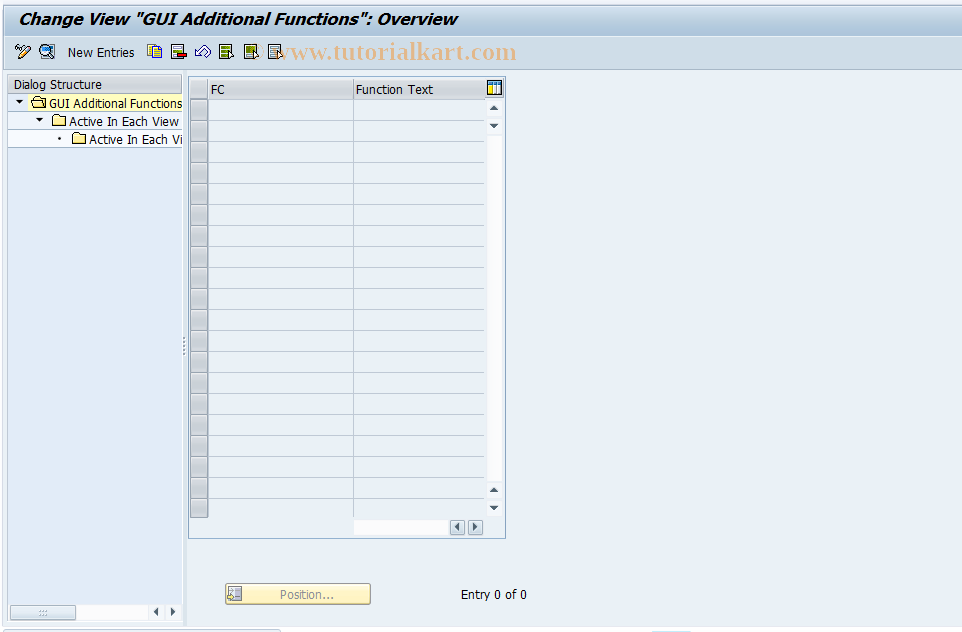Click the top scroll-down arrow of the table
962x632 pixels.
pos(494,126)
